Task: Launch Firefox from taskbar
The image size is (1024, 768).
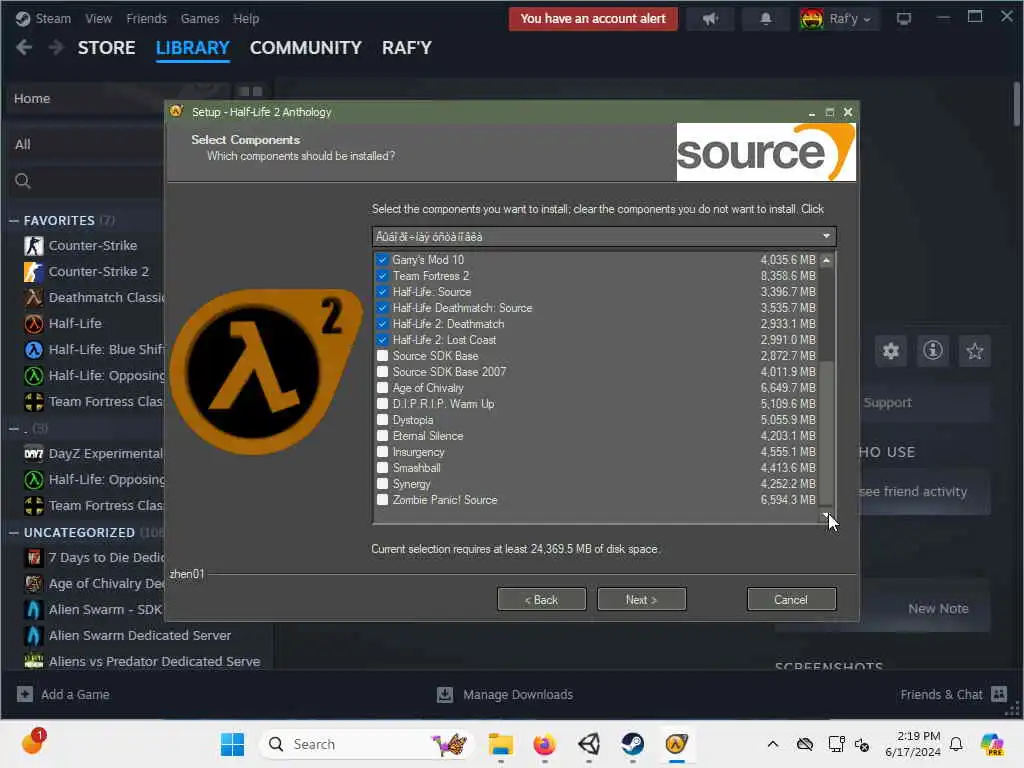Action: coord(544,744)
